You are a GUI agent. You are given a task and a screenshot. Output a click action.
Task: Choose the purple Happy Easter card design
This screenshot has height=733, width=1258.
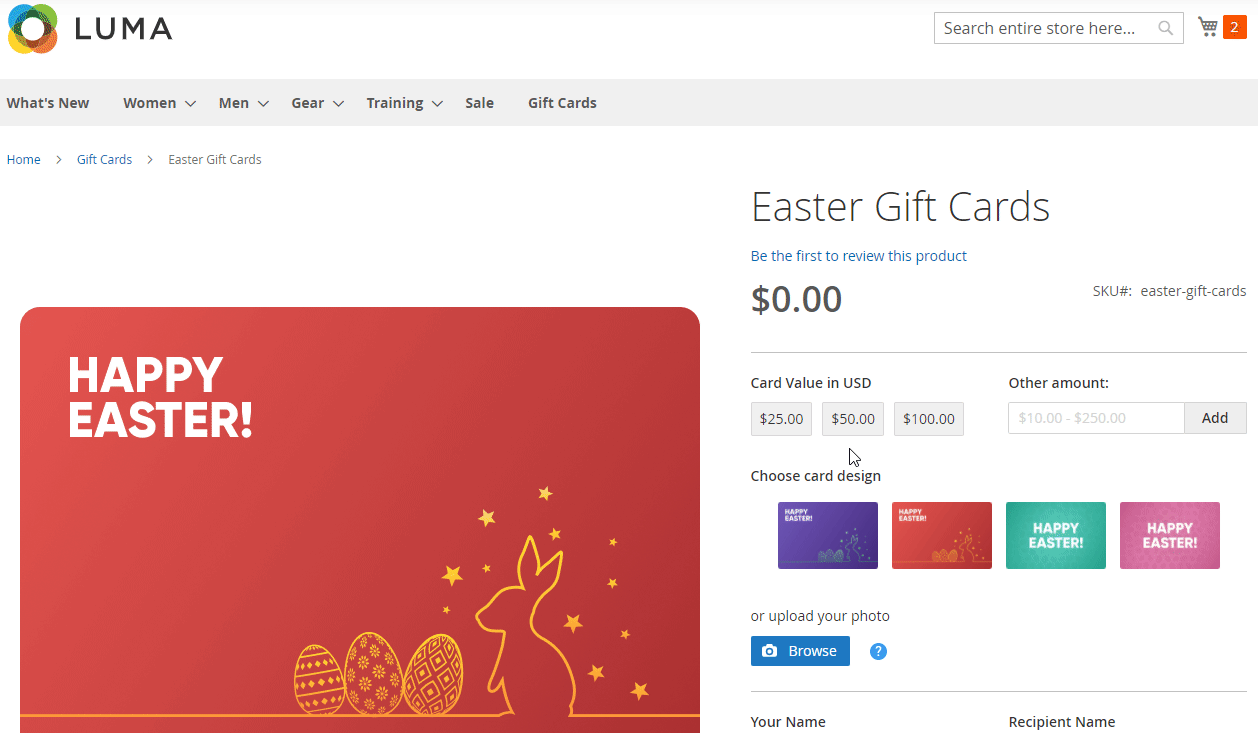(x=828, y=536)
